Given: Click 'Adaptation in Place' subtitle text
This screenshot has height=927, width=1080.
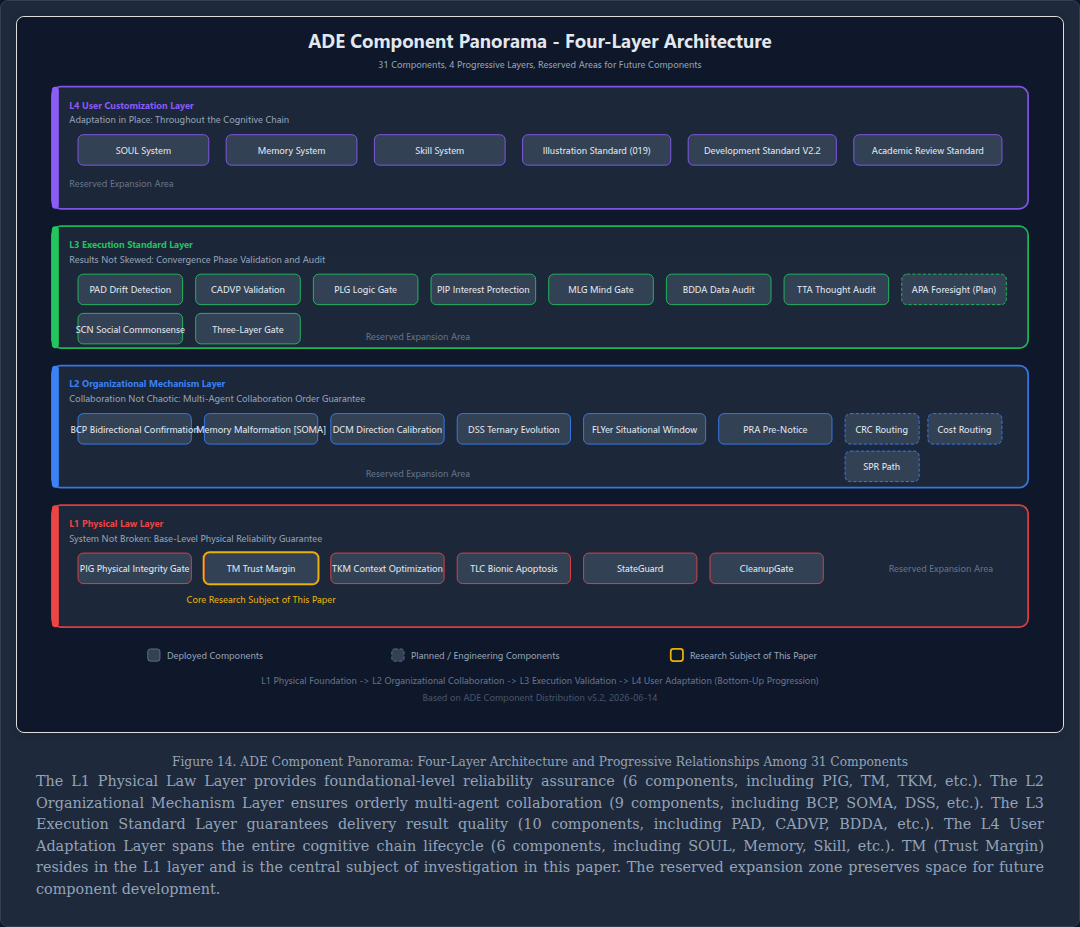Looking at the screenshot, I should pos(179,120).
